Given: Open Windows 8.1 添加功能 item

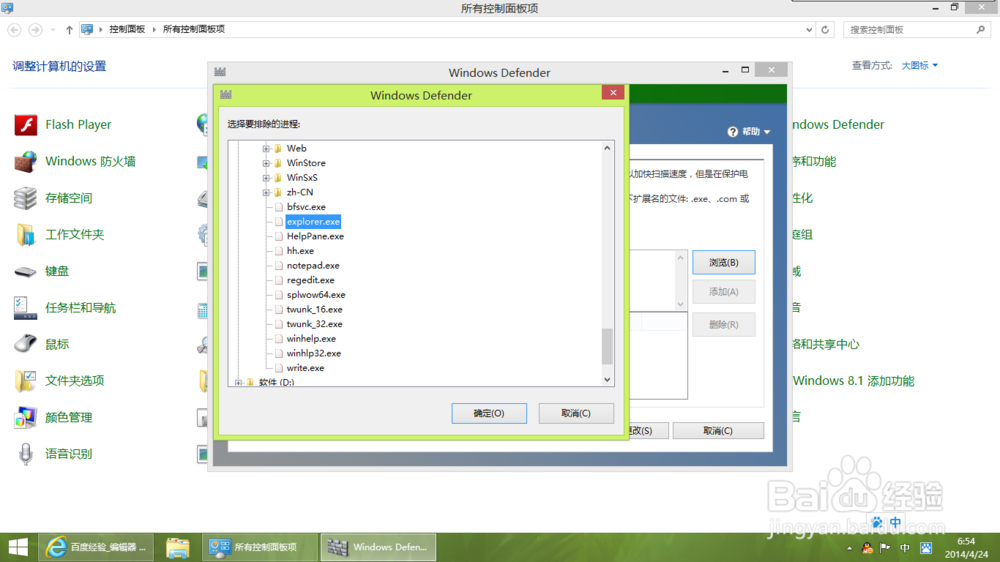Looking at the screenshot, I should point(853,381).
